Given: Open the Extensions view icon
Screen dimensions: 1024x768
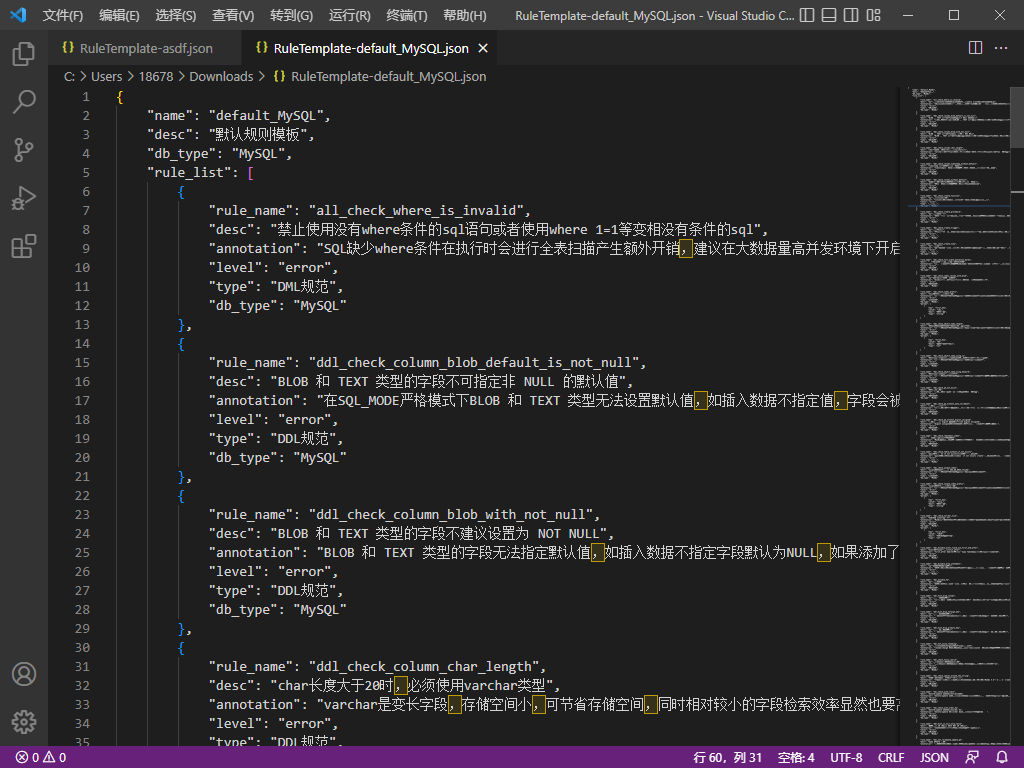Looking at the screenshot, I should click(x=24, y=246).
